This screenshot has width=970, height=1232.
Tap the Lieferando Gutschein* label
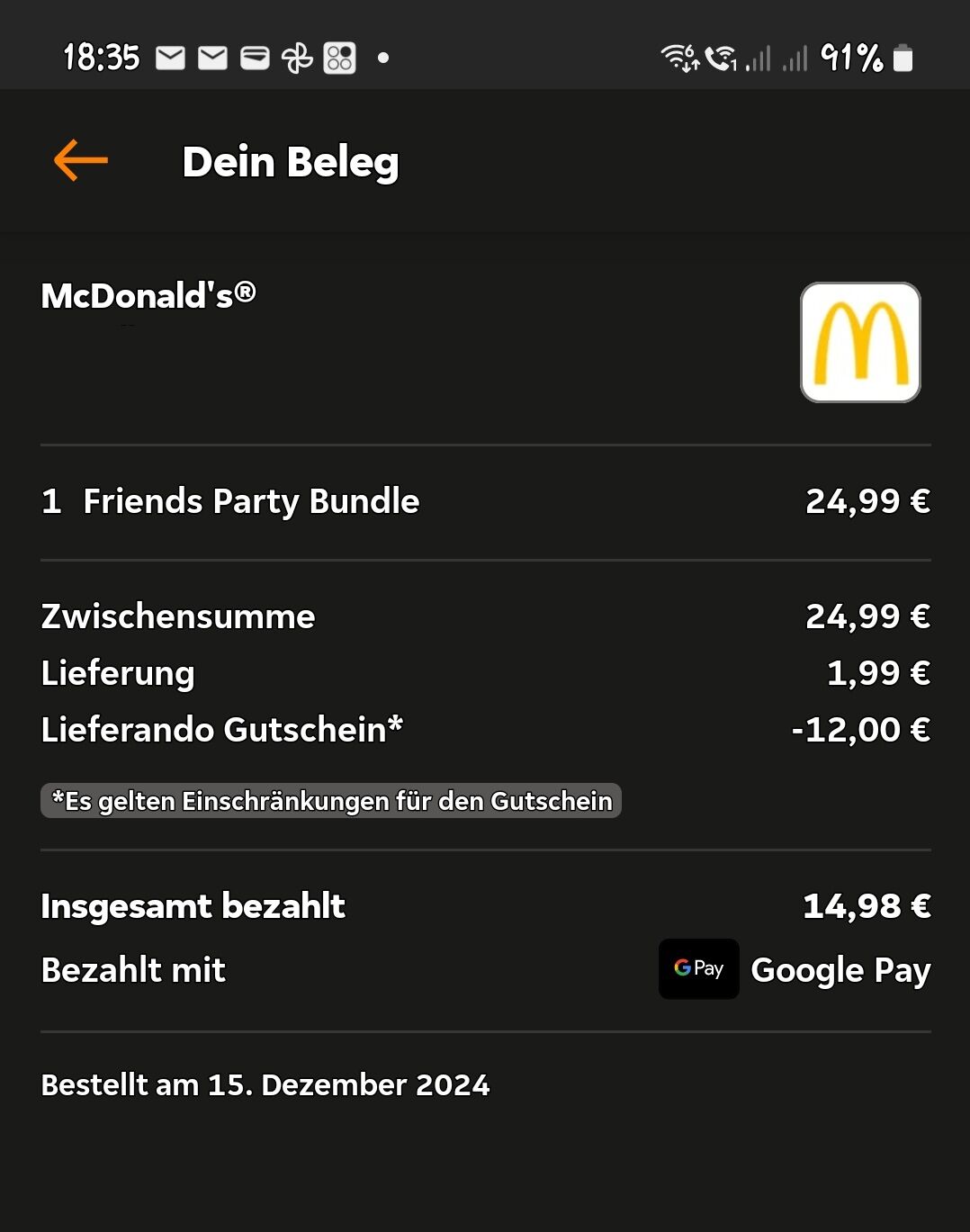[221, 730]
